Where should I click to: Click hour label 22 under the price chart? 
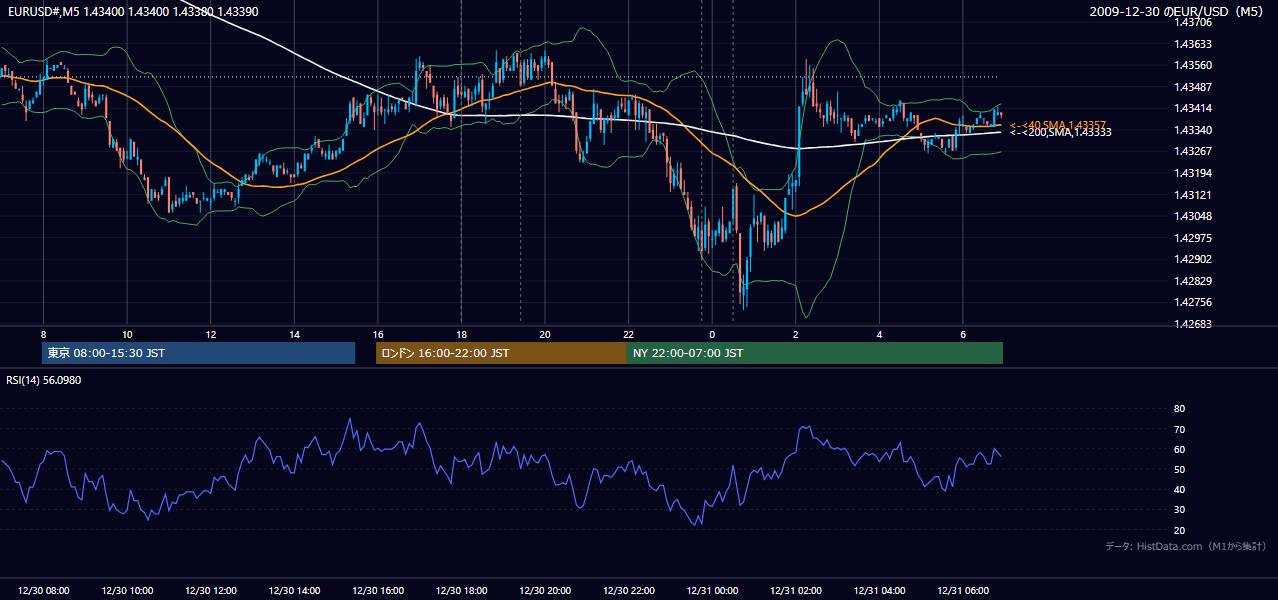click(628, 334)
